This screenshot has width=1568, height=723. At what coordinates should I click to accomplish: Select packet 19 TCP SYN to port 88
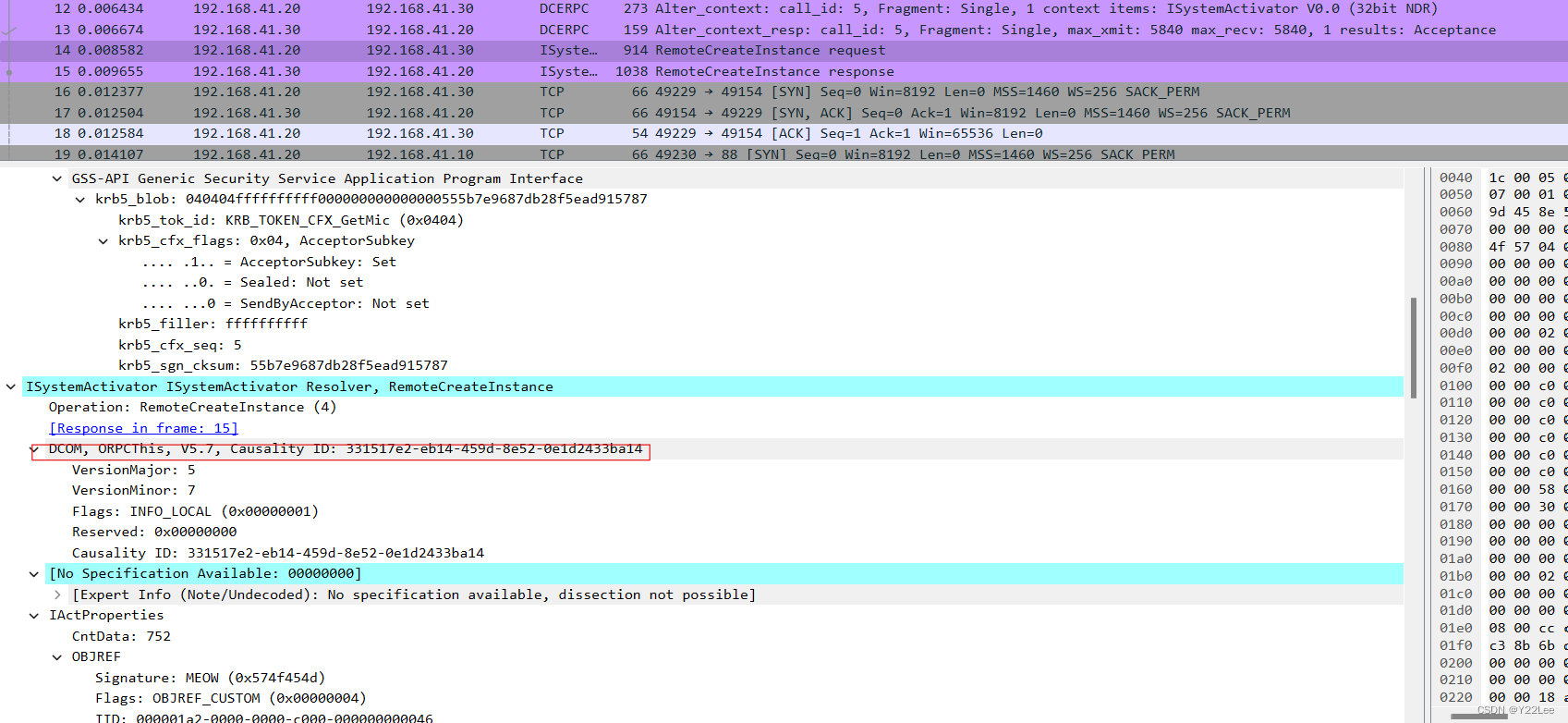pyautogui.click(x=784, y=153)
